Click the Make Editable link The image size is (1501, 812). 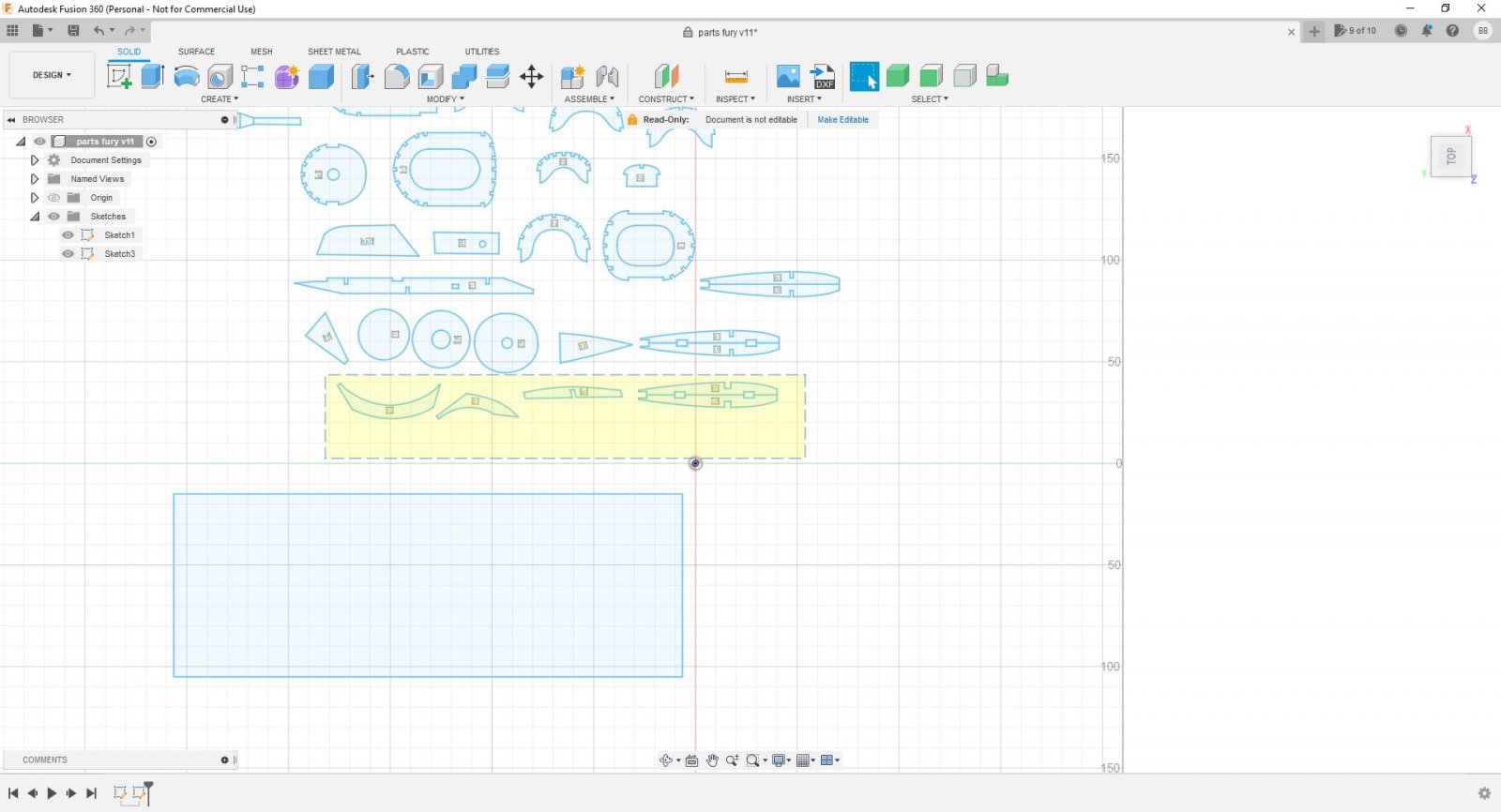point(842,120)
